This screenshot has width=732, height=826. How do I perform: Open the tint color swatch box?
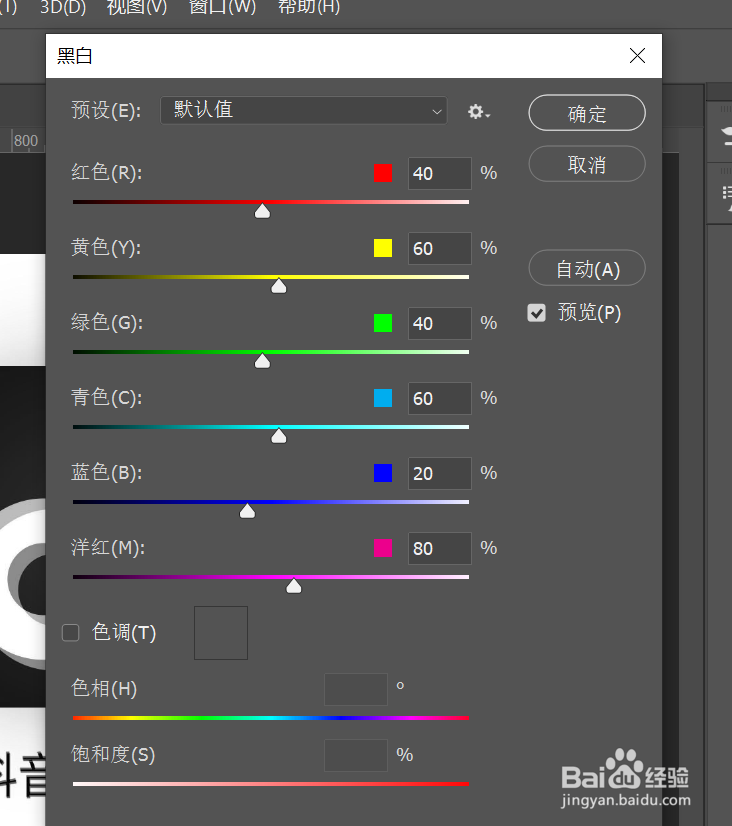point(221,633)
